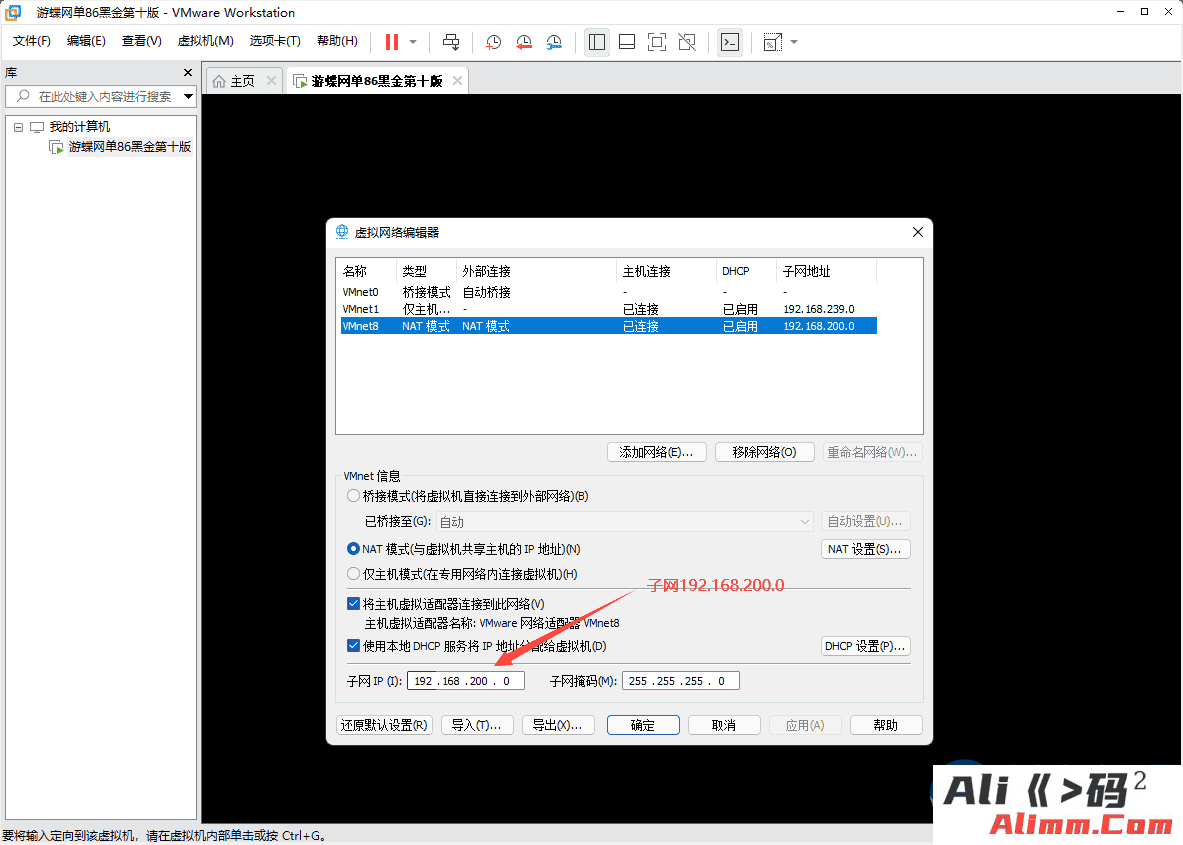Open the Snapshot Manager icon
Image resolution: width=1183 pixels, height=845 pixels.
tap(554, 42)
